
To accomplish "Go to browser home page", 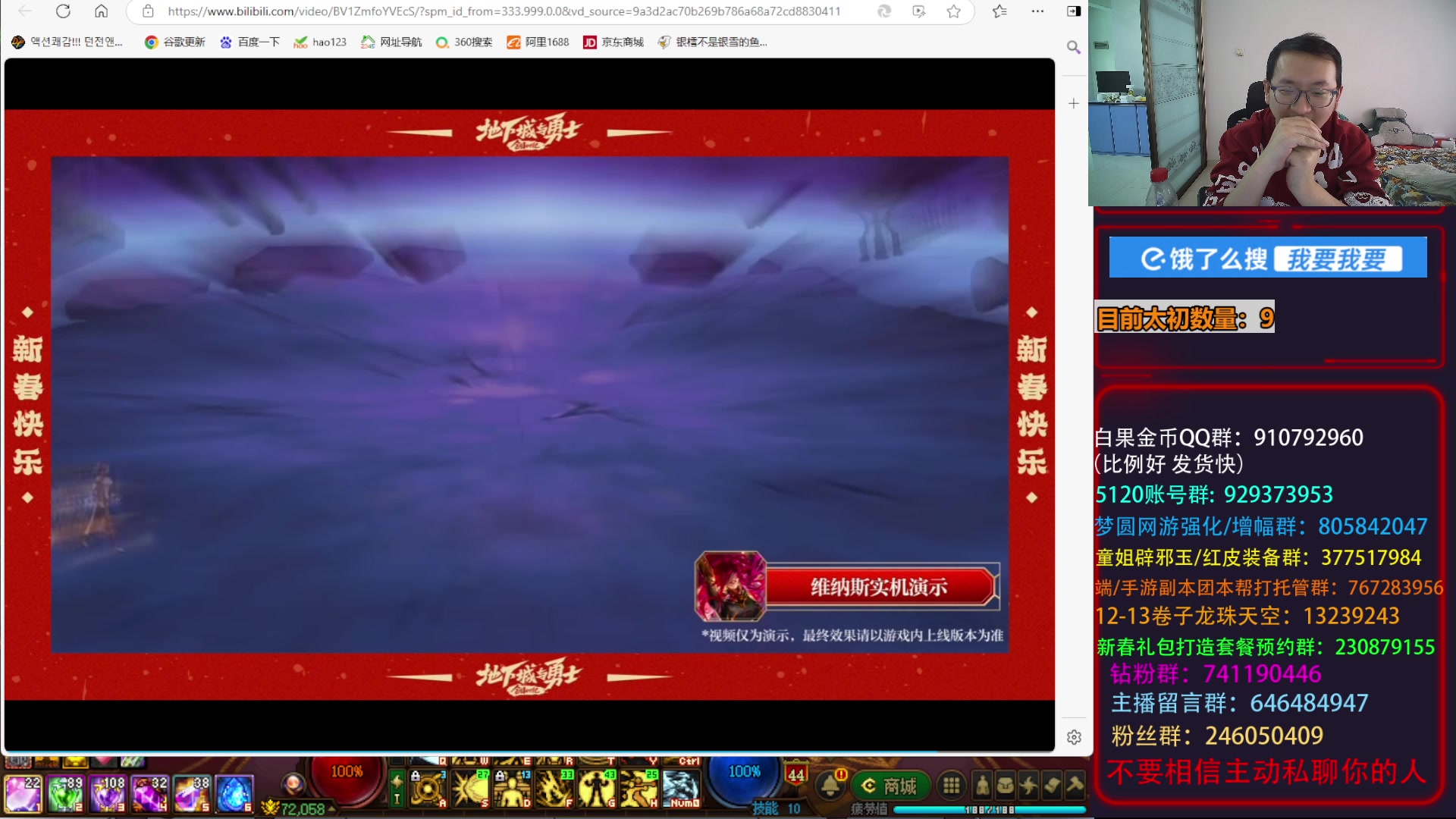I will [x=101, y=11].
